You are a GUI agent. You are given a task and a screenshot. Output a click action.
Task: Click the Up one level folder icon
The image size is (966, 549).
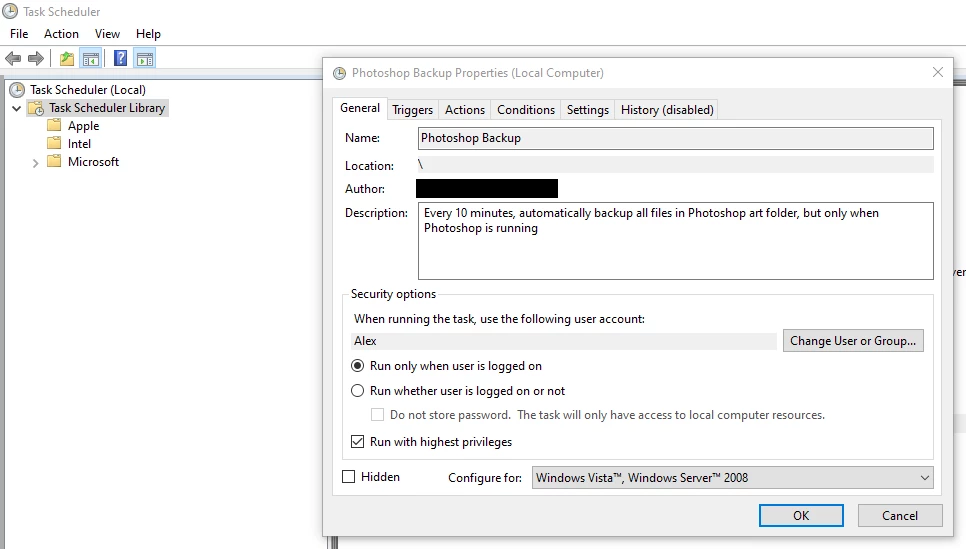[67, 59]
